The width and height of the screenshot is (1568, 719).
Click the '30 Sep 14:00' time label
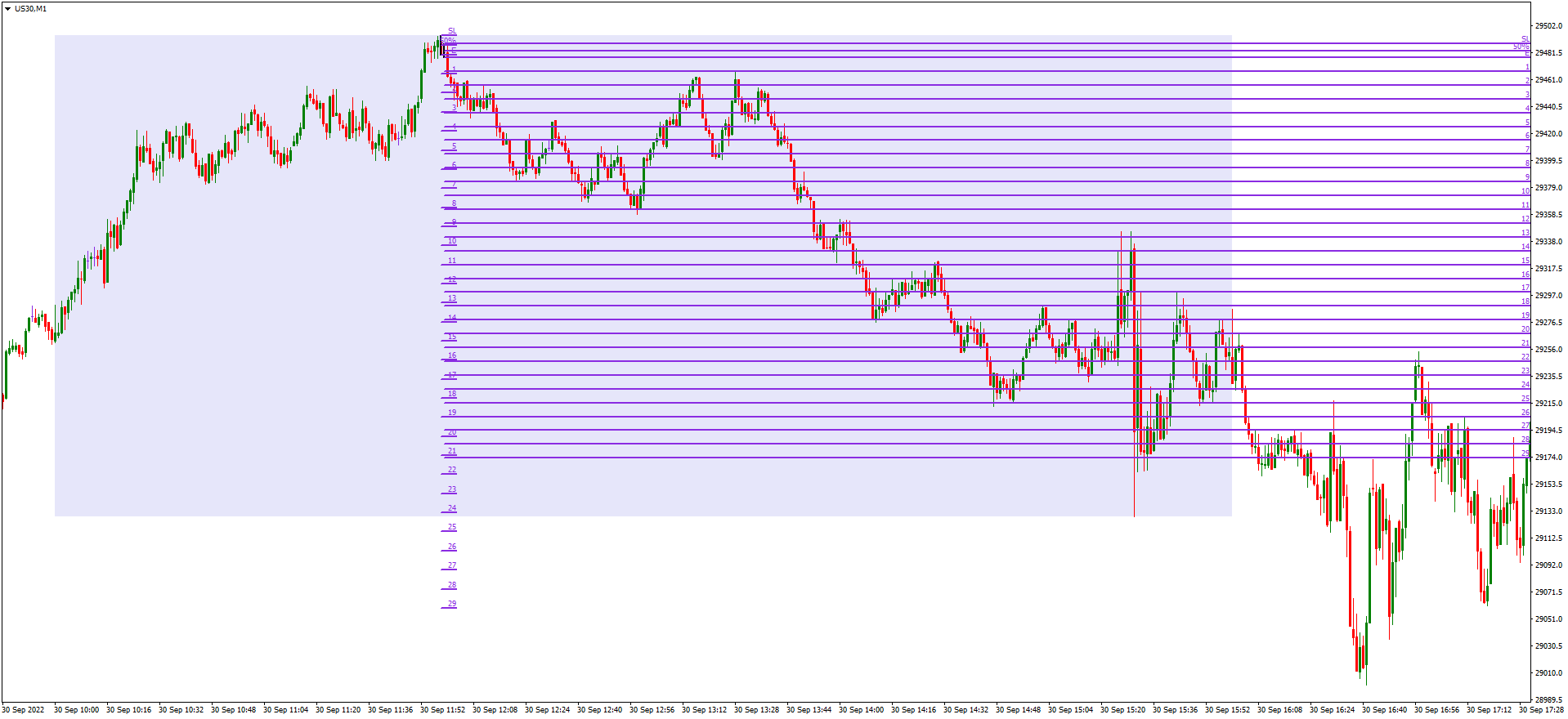861,710
